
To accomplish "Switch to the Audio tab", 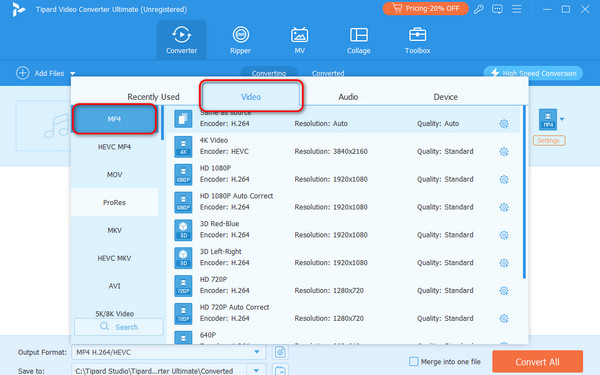I will [x=348, y=97].
